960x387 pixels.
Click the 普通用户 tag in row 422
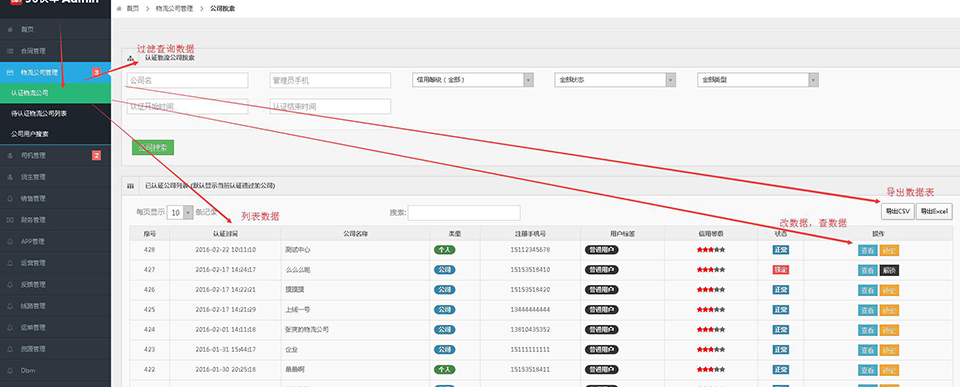point(601,369)
